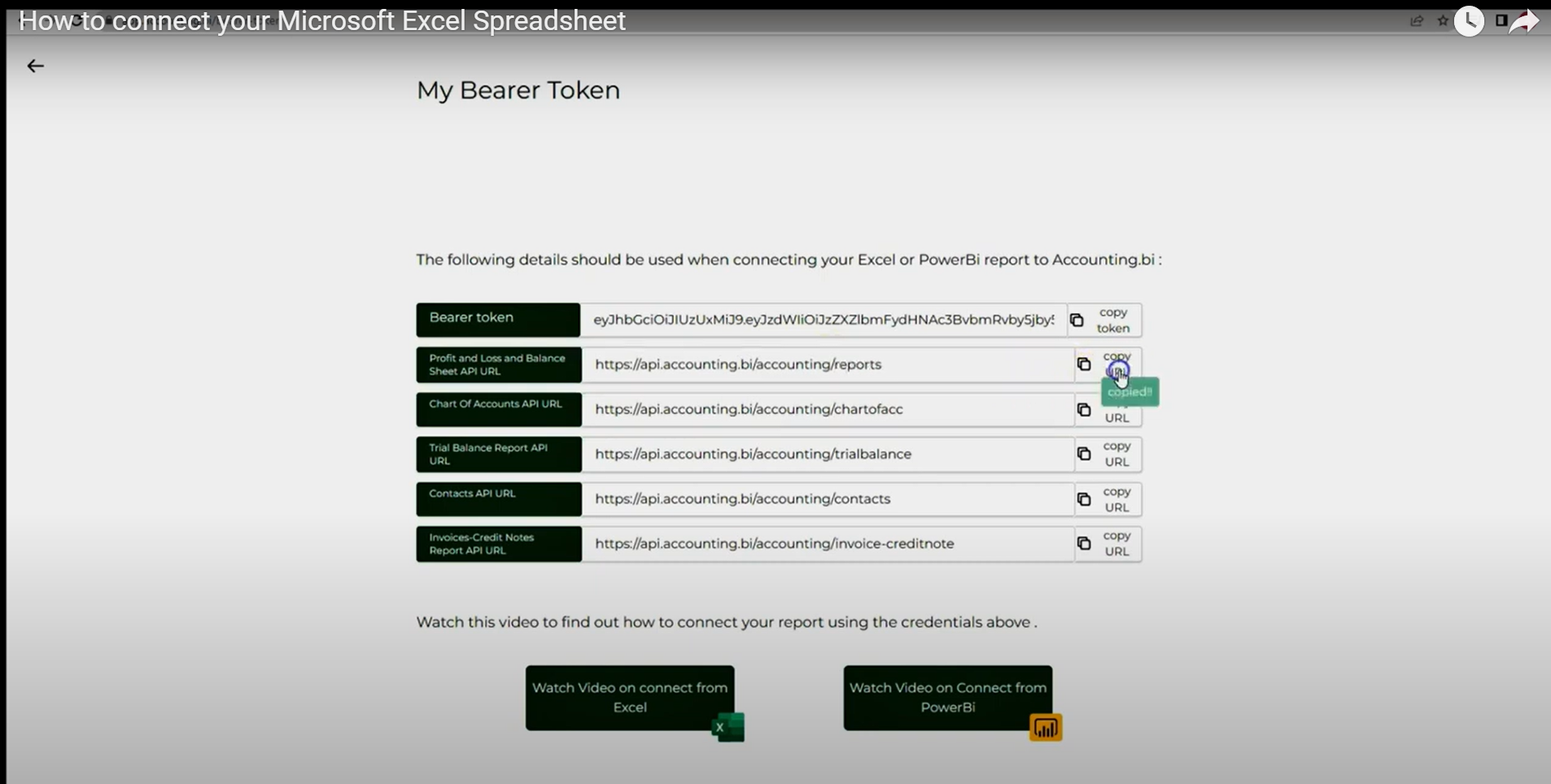Click the copy icon for Trial Balance URL

click(x=1084, y=454)
